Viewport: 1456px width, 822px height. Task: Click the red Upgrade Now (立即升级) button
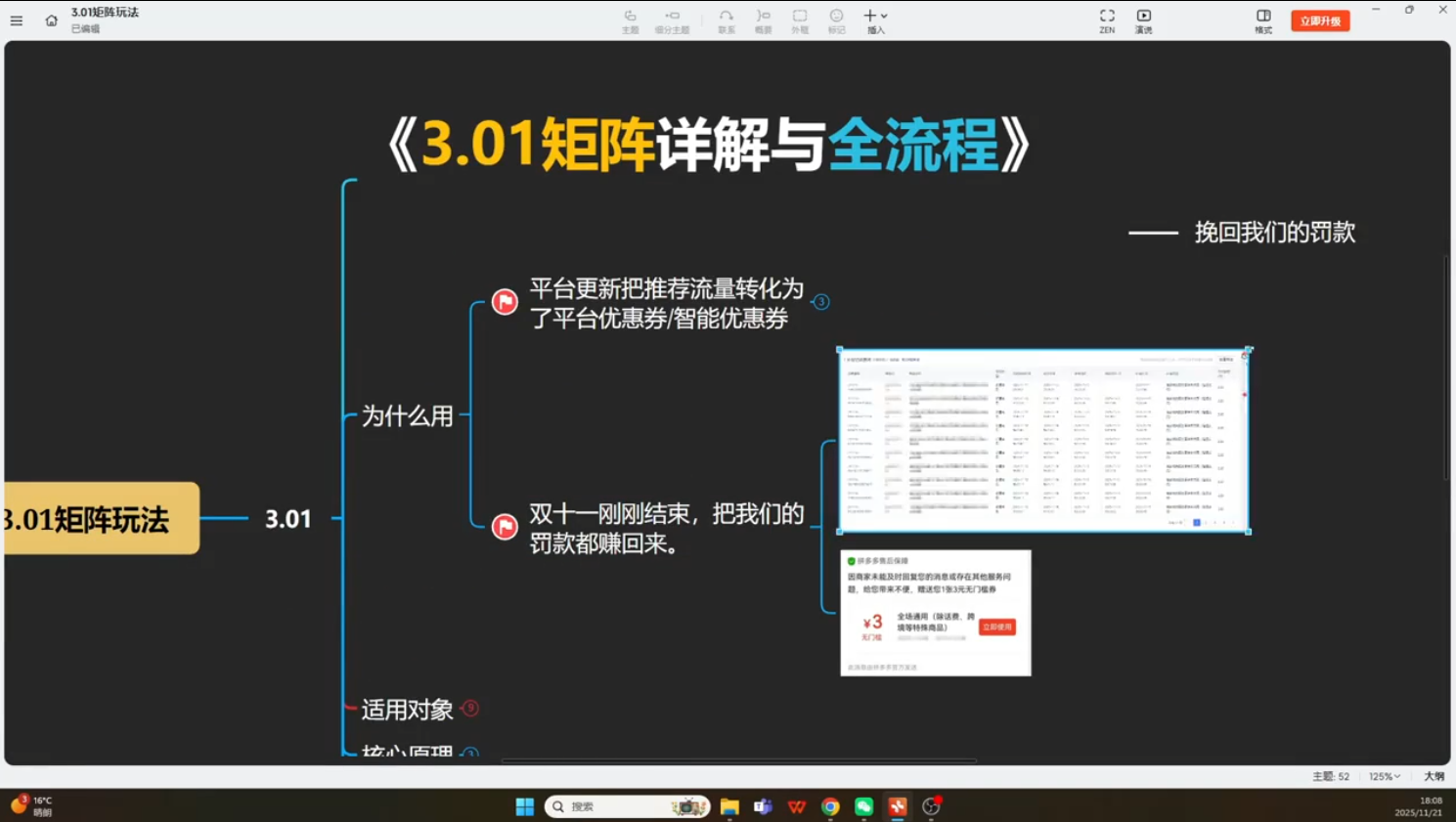point(1320,21)
